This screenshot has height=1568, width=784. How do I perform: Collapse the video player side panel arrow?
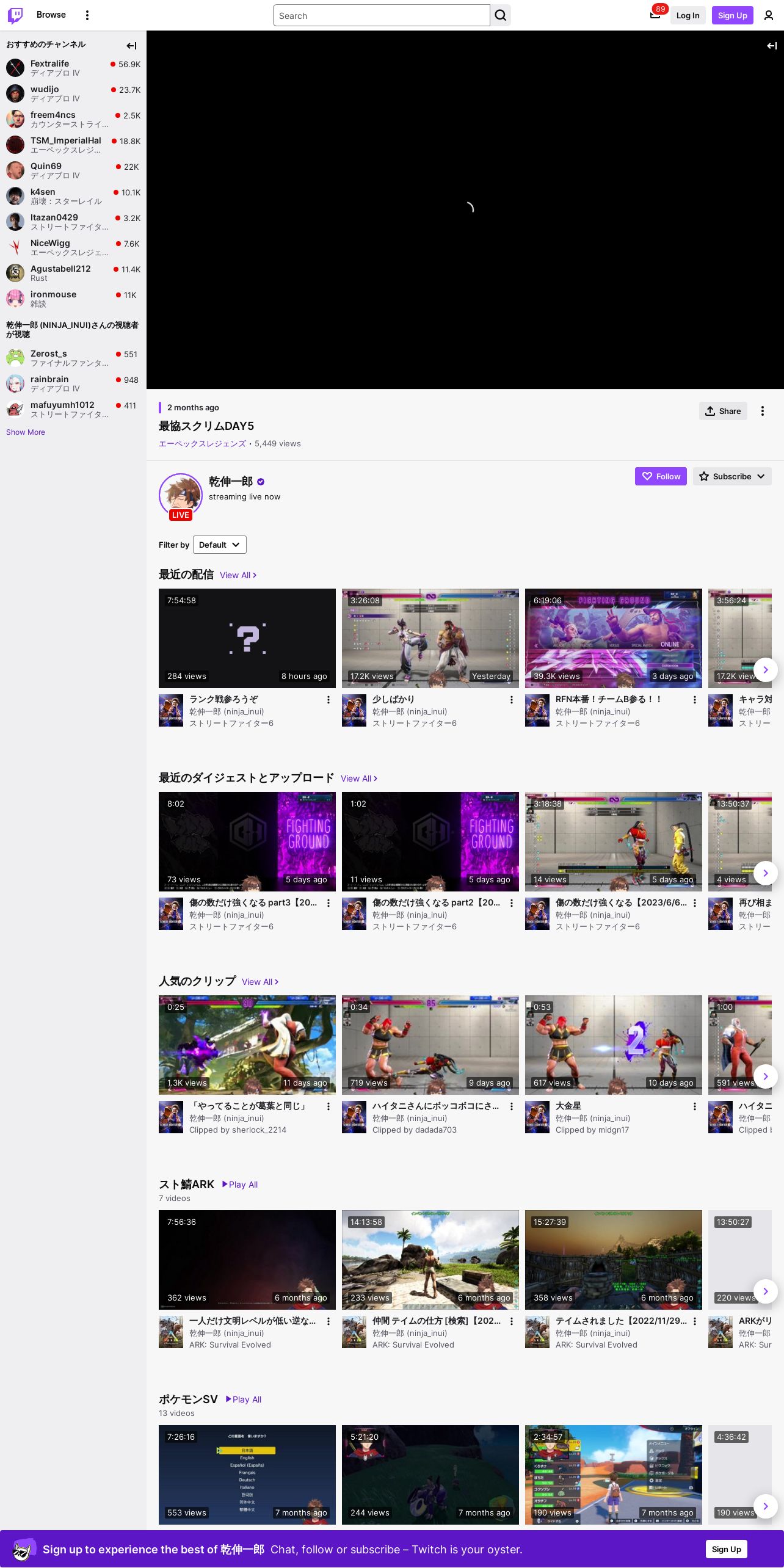click(x=772, y=46)
